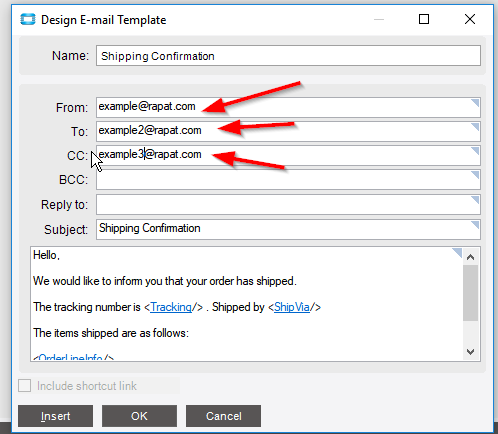This screenshot has height=434, width=498.
Task: Click 'The items shipped are as follows:' line
Action: click(x=111, y=333)
